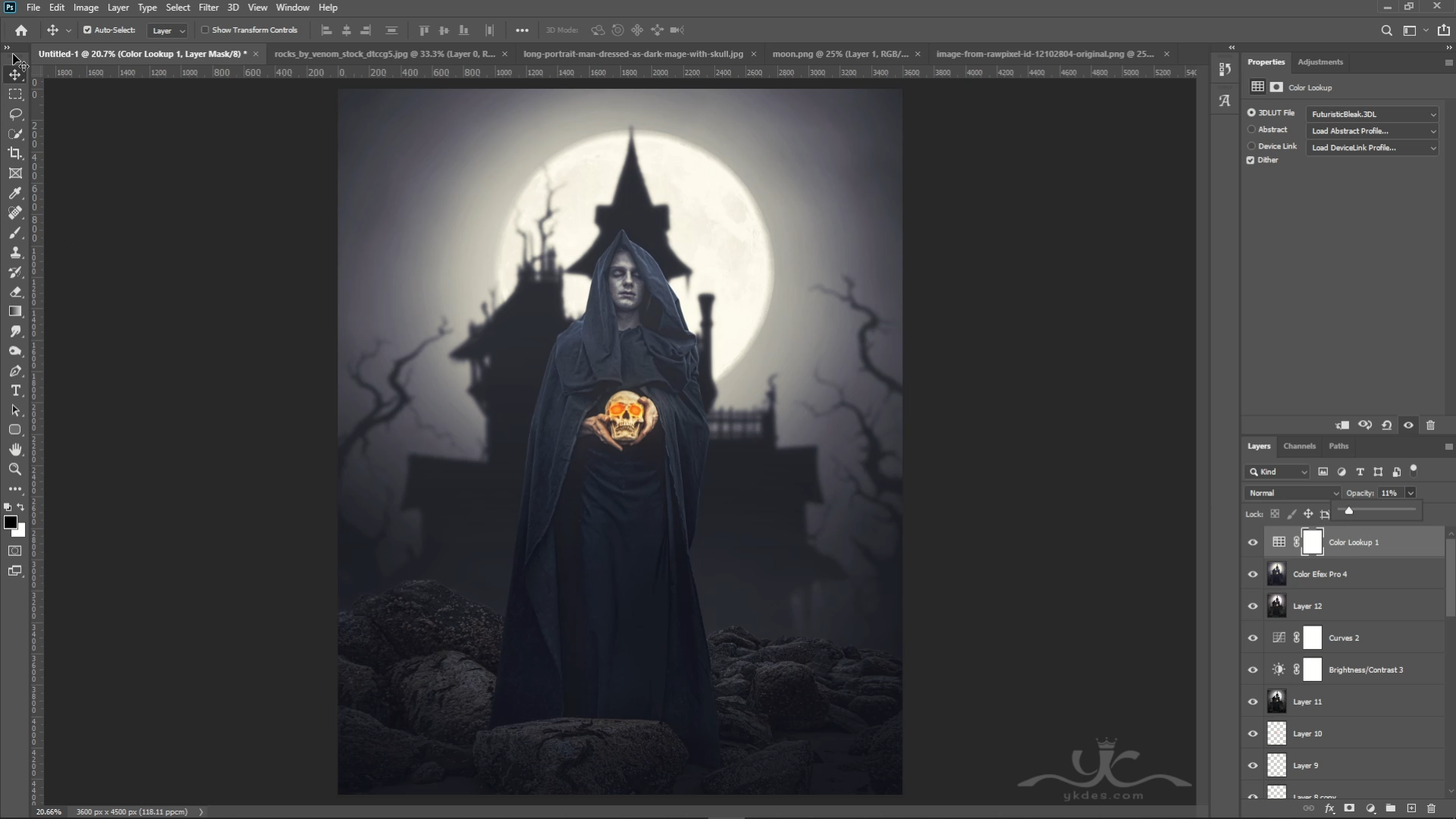
Task: Toggle the Dither checkbox
Action: click(x=1250, y=160)
